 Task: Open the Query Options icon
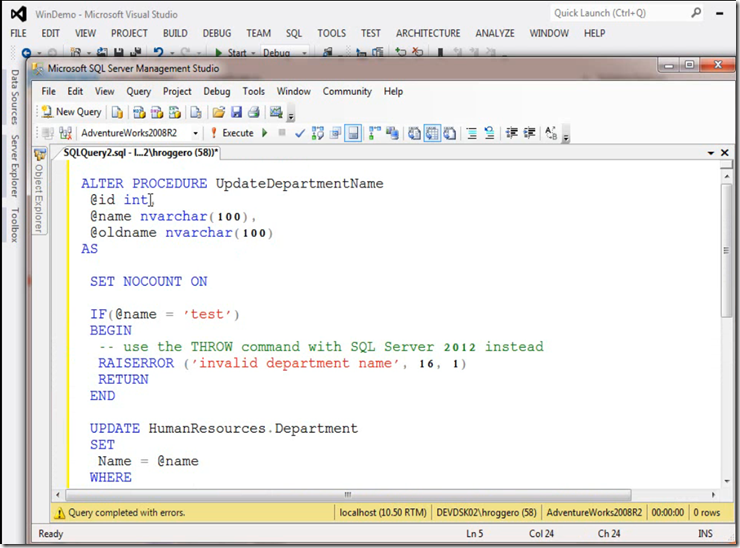click(335, 134)
